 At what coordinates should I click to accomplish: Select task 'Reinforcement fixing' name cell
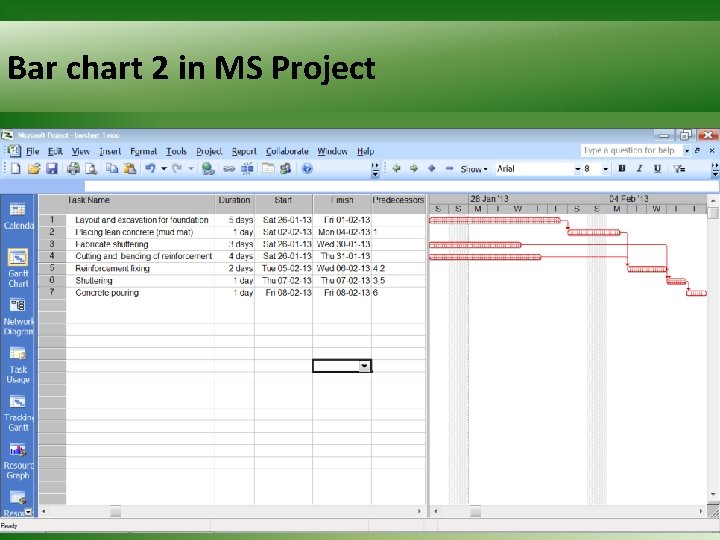140,268
